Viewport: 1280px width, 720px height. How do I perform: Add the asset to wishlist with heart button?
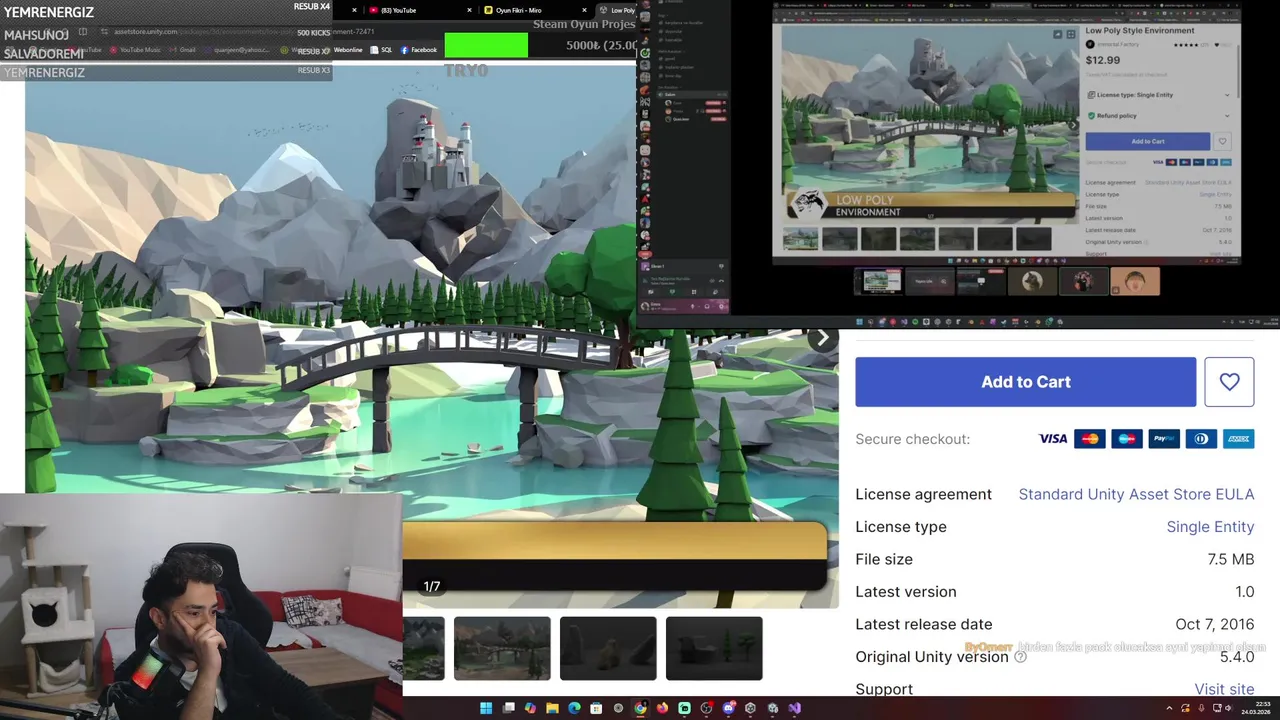[x=1229, y=382]
